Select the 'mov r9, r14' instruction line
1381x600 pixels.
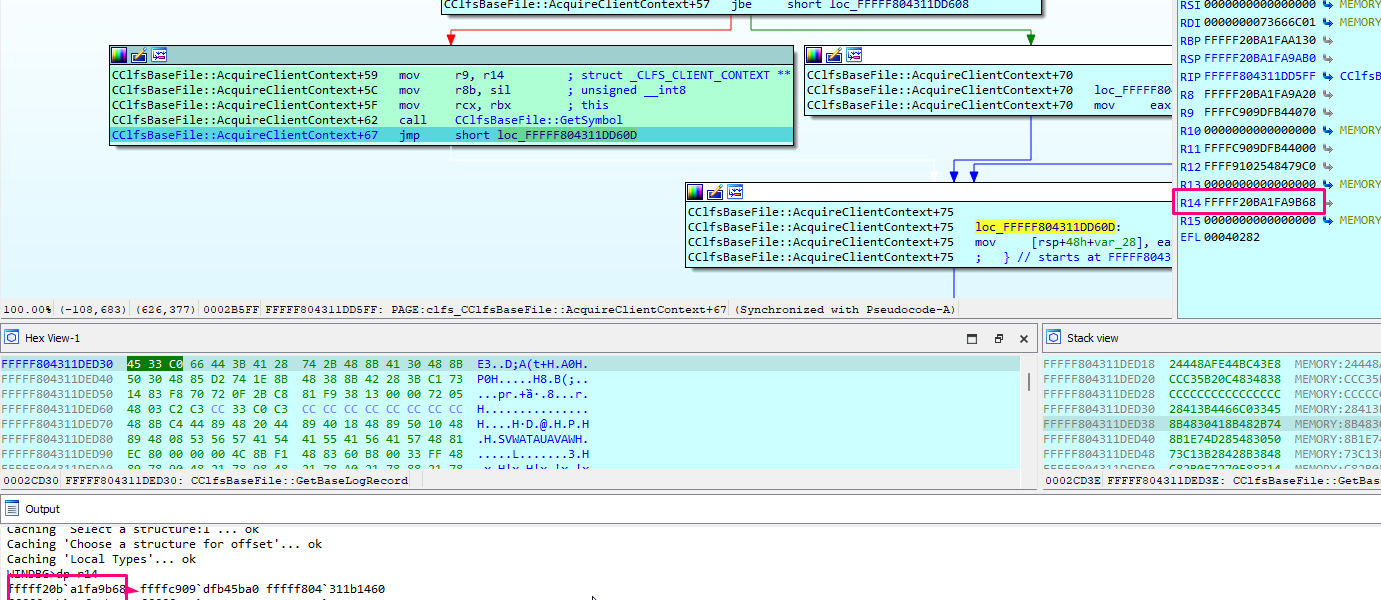(451, 75)
